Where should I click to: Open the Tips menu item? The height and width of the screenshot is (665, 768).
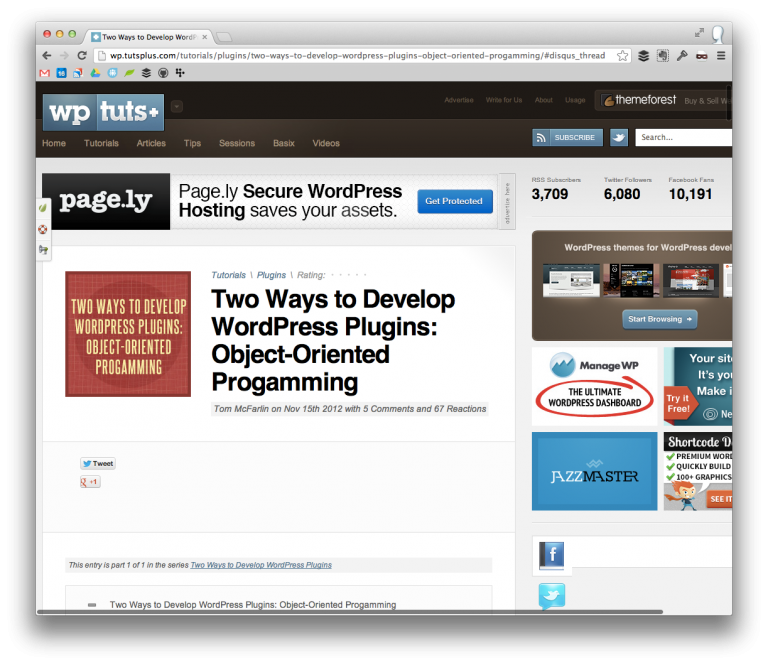pos(192,143)
